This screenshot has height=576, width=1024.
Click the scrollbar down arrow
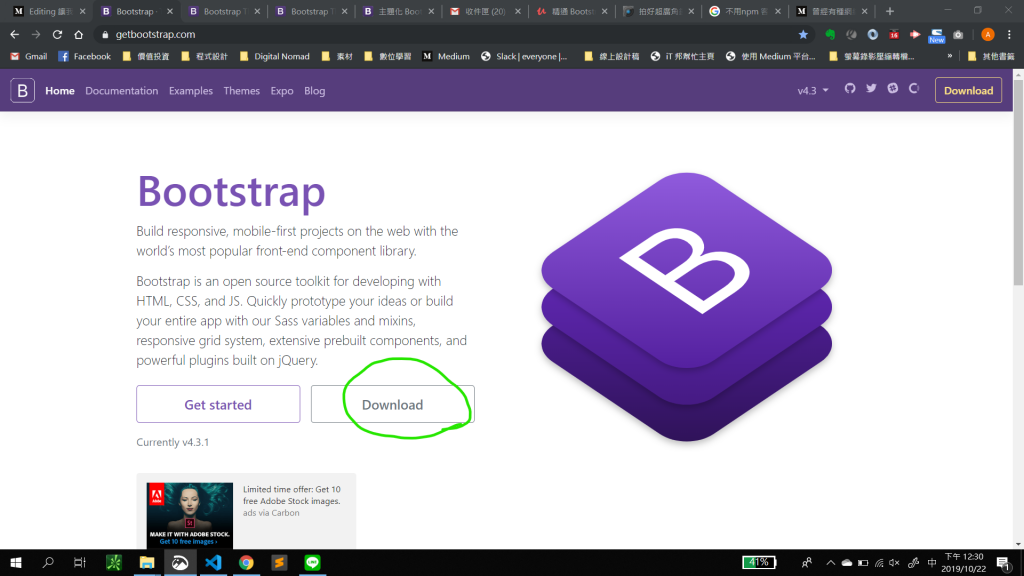(1018, 544)
